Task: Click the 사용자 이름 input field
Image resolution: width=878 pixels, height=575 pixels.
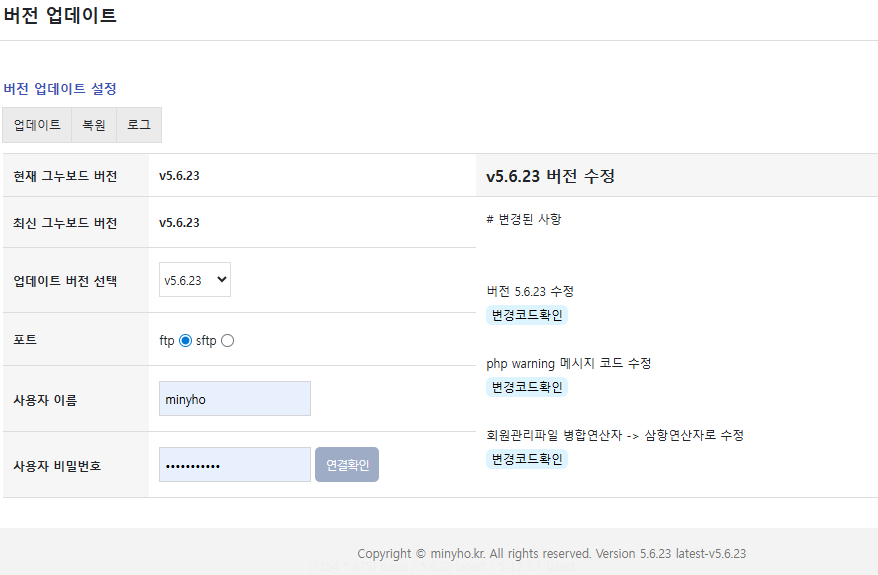Action: pos(235,399)
